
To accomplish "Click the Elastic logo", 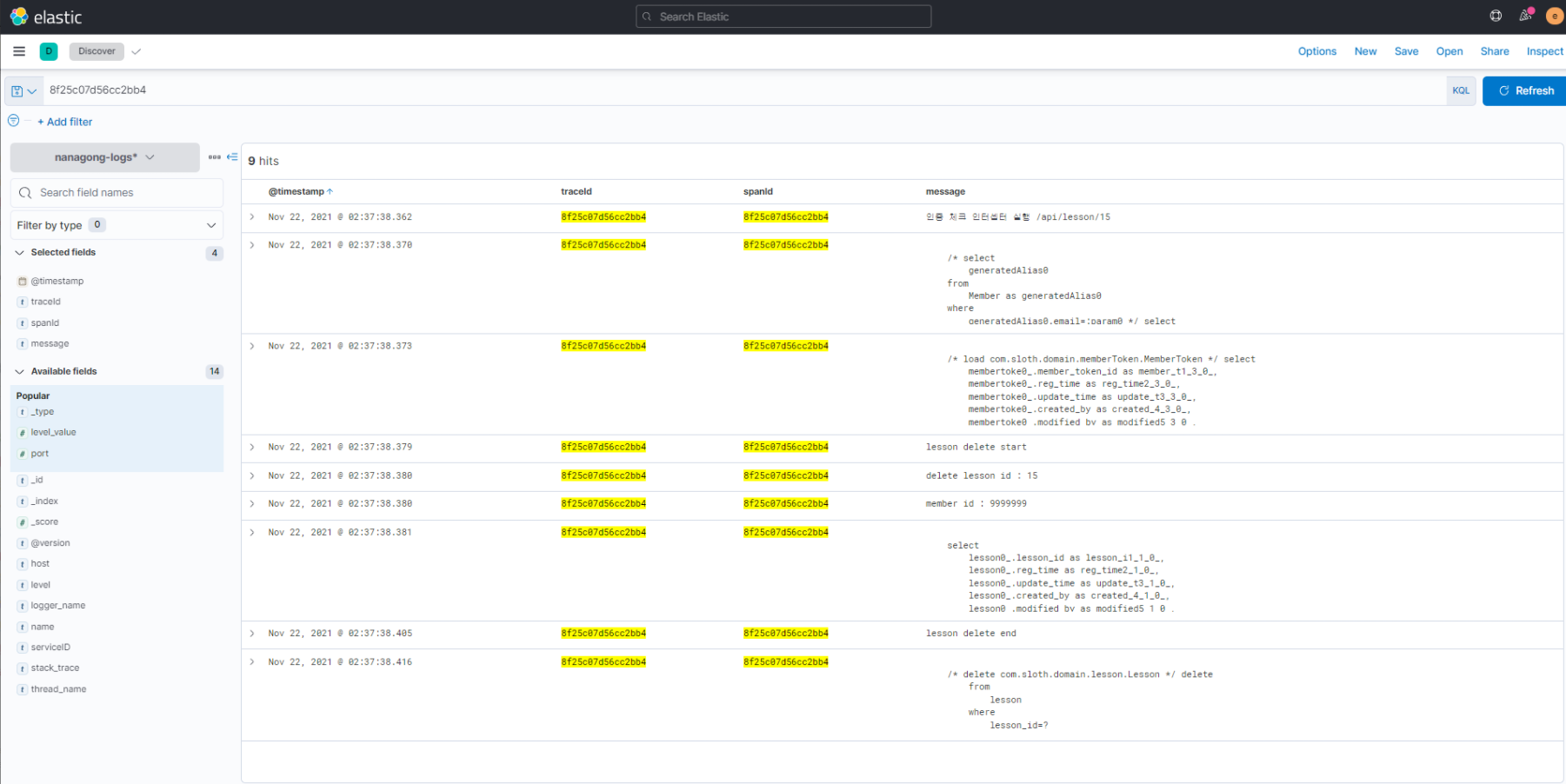I will pos(46,17).
